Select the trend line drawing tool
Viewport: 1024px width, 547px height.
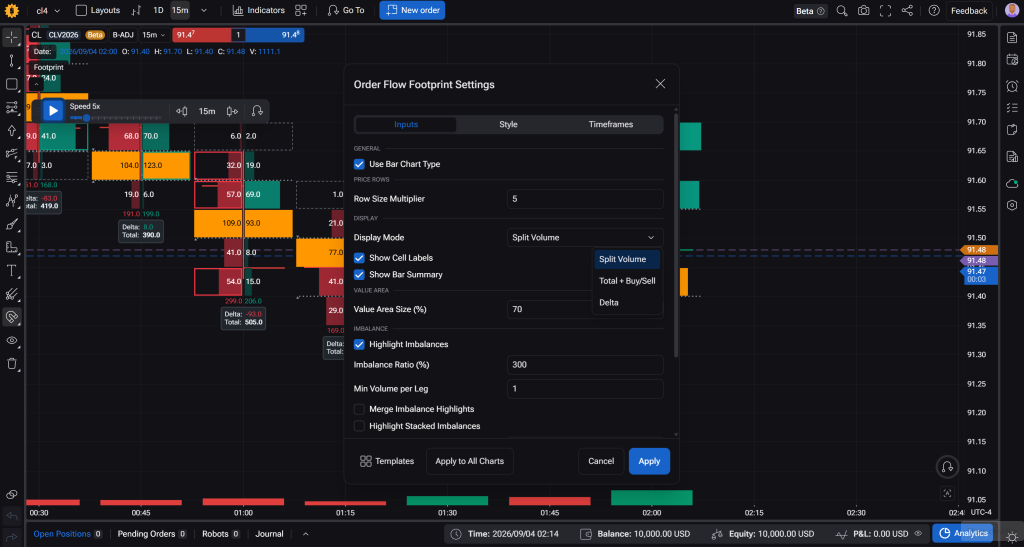12,61
